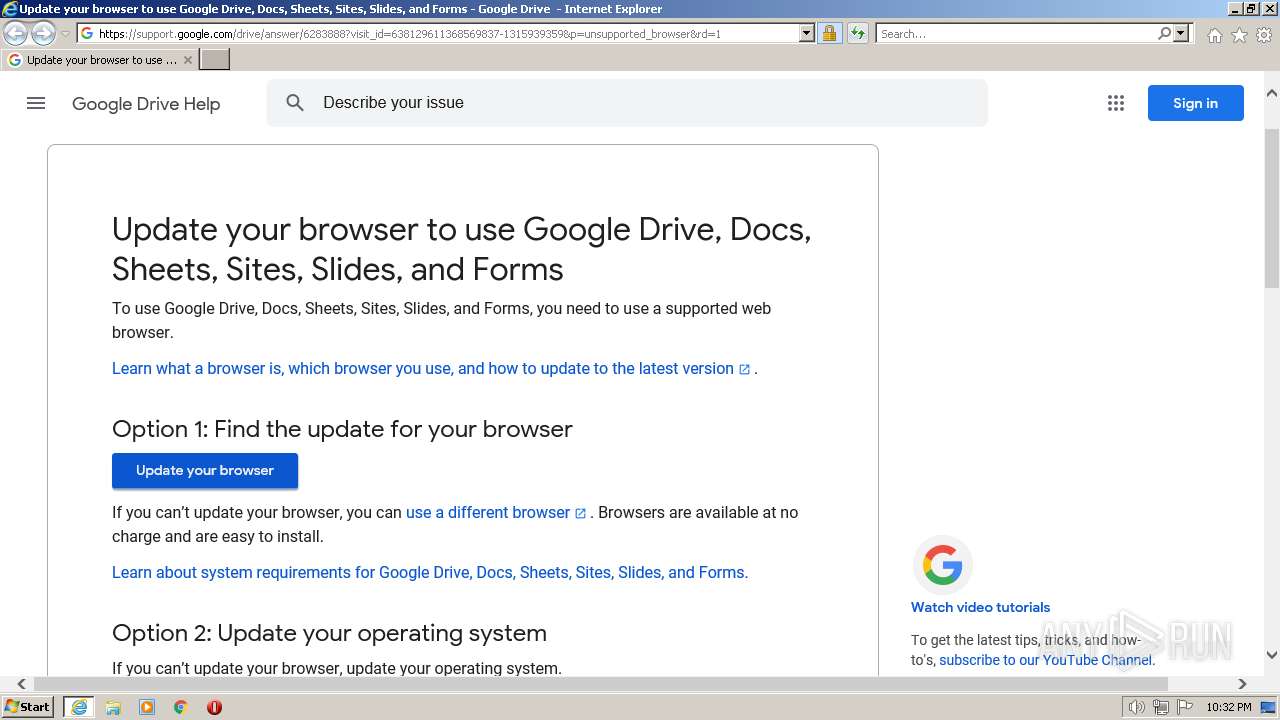The height and width of the screenshot is (720, 1280).
Task: Click the horizontal scrollbar right arrow
Action: click(1242, 684)
